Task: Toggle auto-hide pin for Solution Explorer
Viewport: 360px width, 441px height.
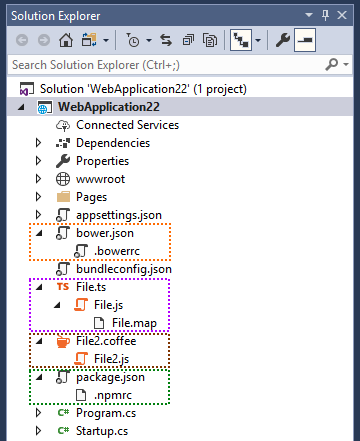Action: (x=325, y=15)
